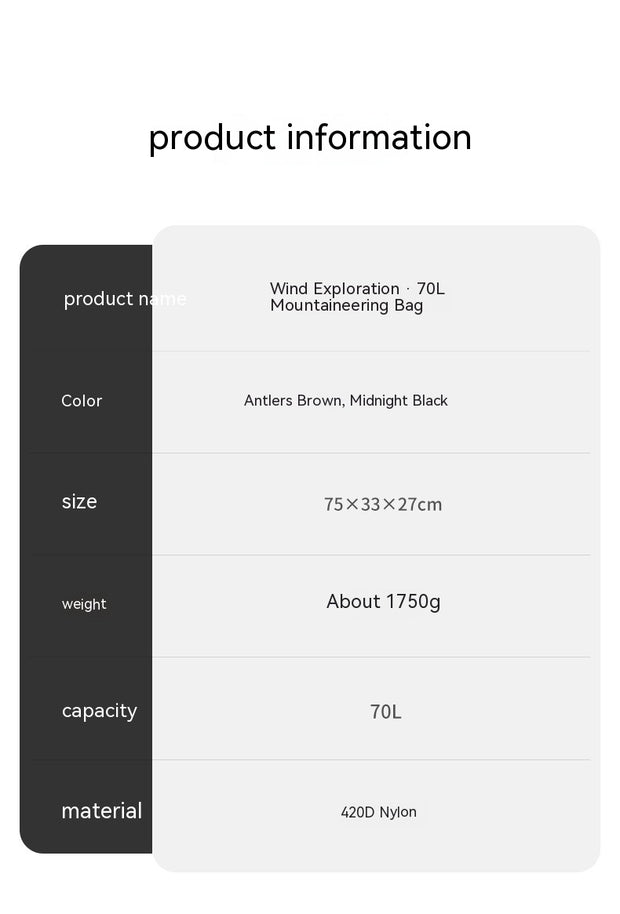Click the word "Bag" in product name

click(408, 305)
